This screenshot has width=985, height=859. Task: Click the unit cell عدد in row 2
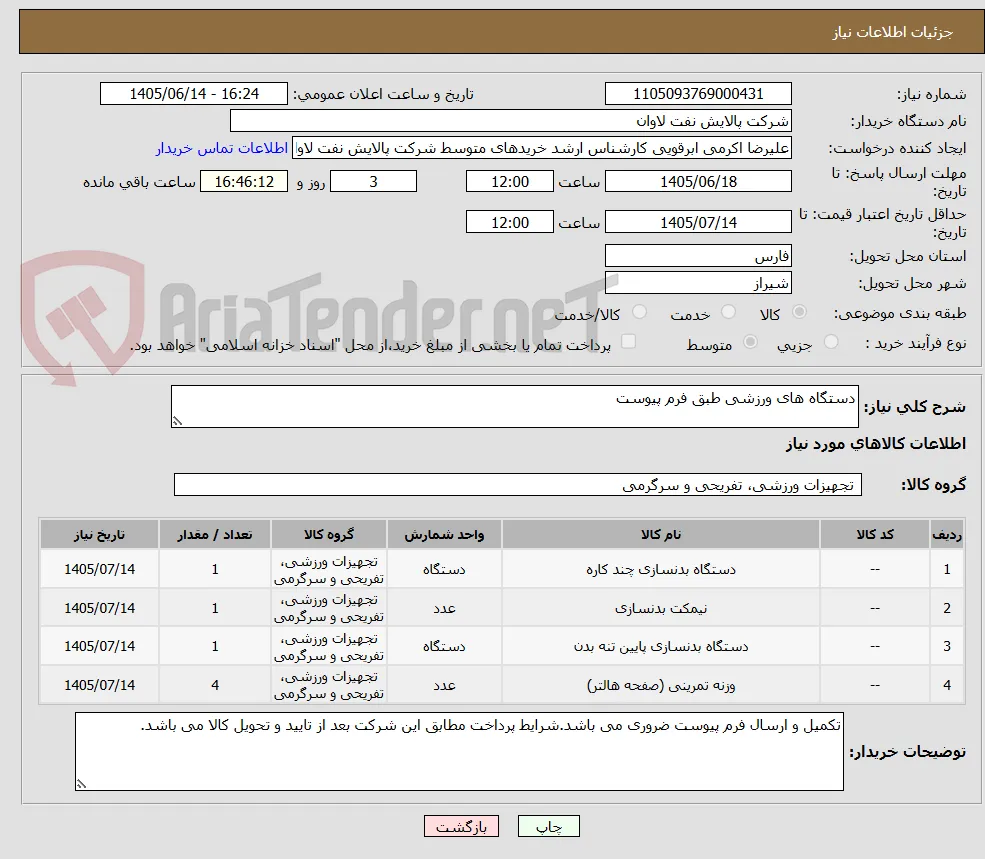pyautogui.click(x=444, y=608)
